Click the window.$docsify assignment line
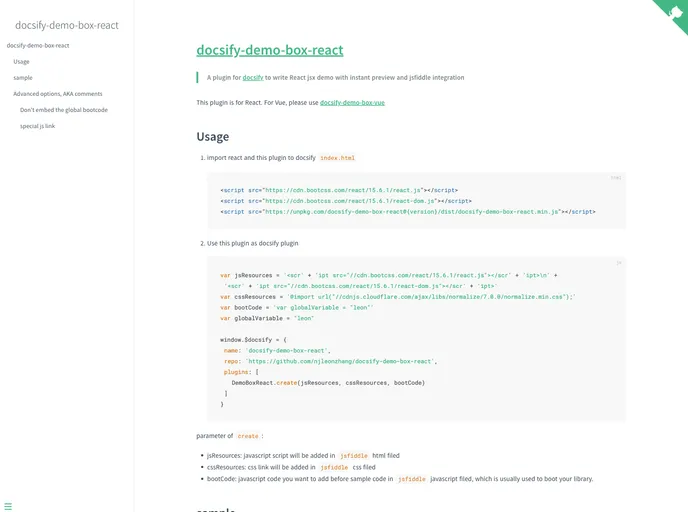The image size is (688, 512). point(253,340)
